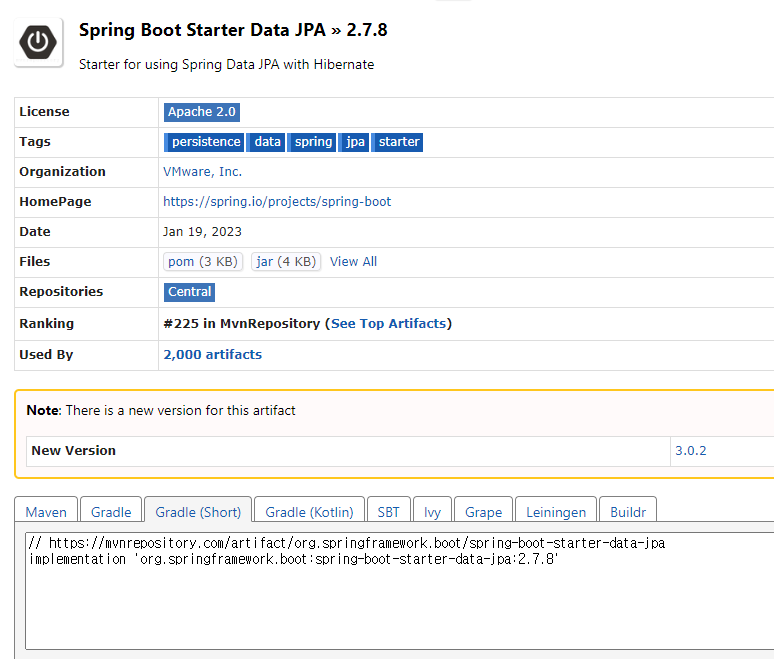The height and width of the screenshot is (659, 774).
Task: Switch to the SBT tab
Action: coord(388,511)
